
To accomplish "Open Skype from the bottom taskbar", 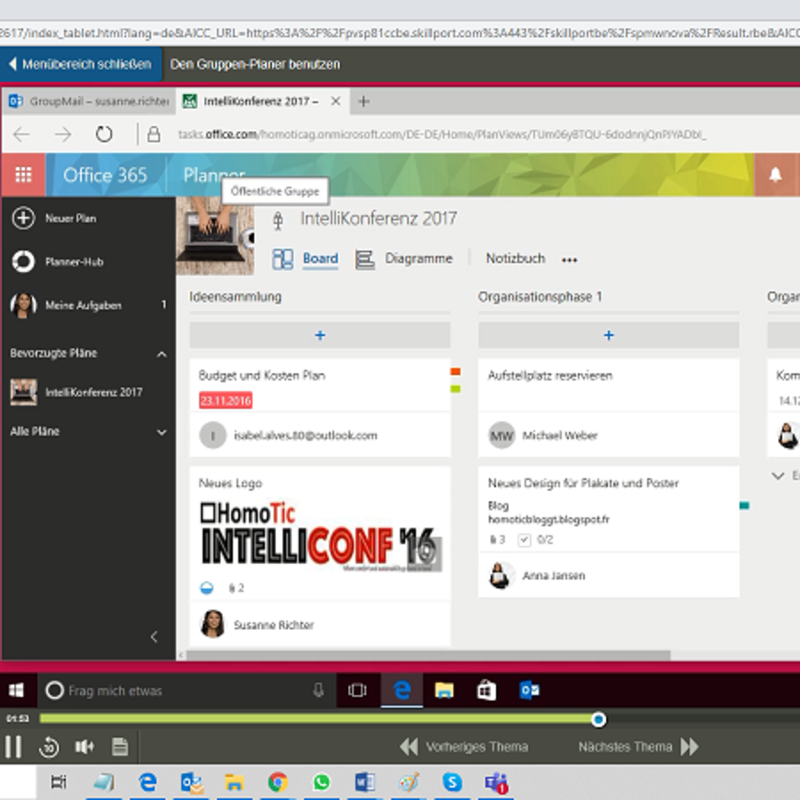I will tap(452, 782).
